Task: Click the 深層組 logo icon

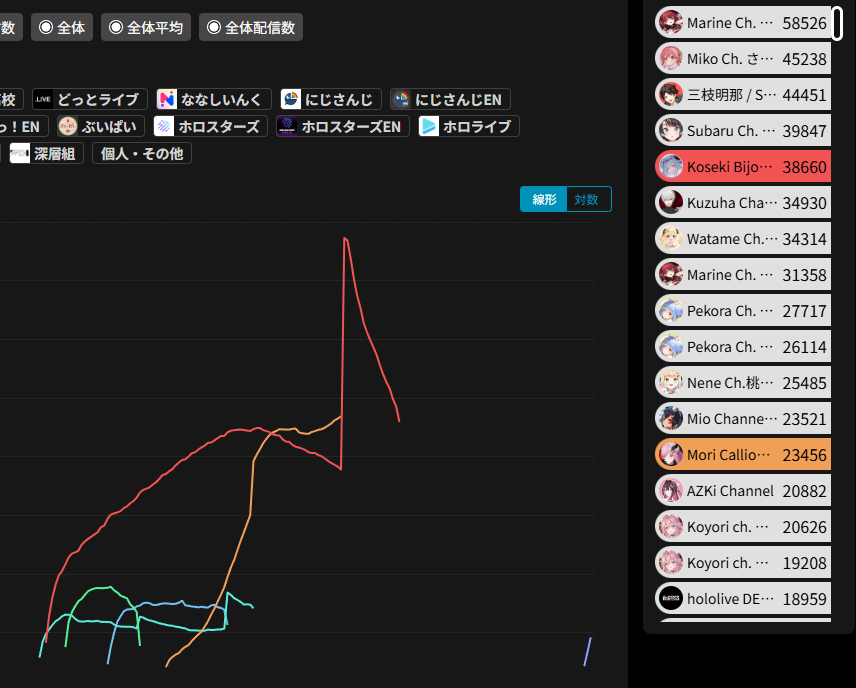Action: tap(20, 153)
